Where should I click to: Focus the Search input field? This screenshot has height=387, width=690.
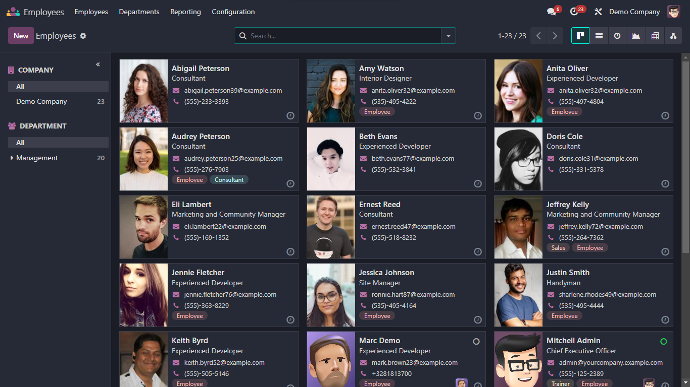coord(345,36)
